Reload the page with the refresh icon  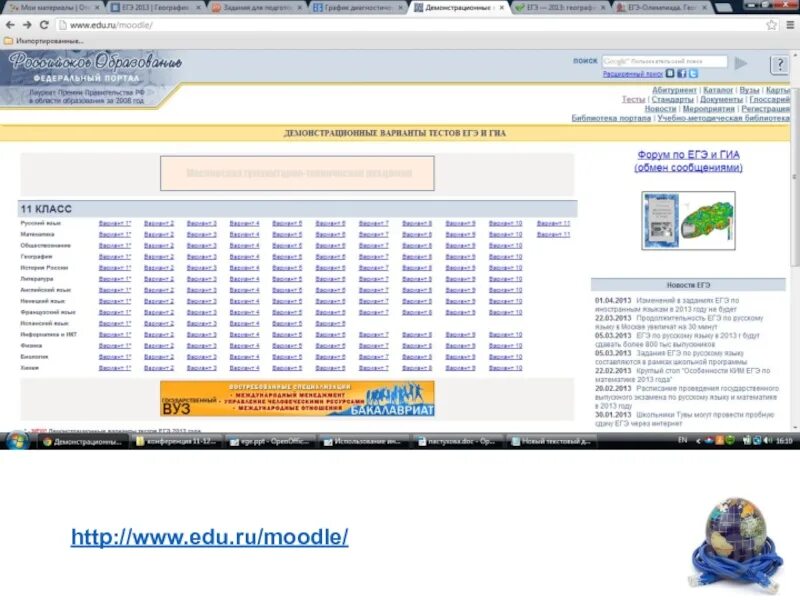[44, 24]
